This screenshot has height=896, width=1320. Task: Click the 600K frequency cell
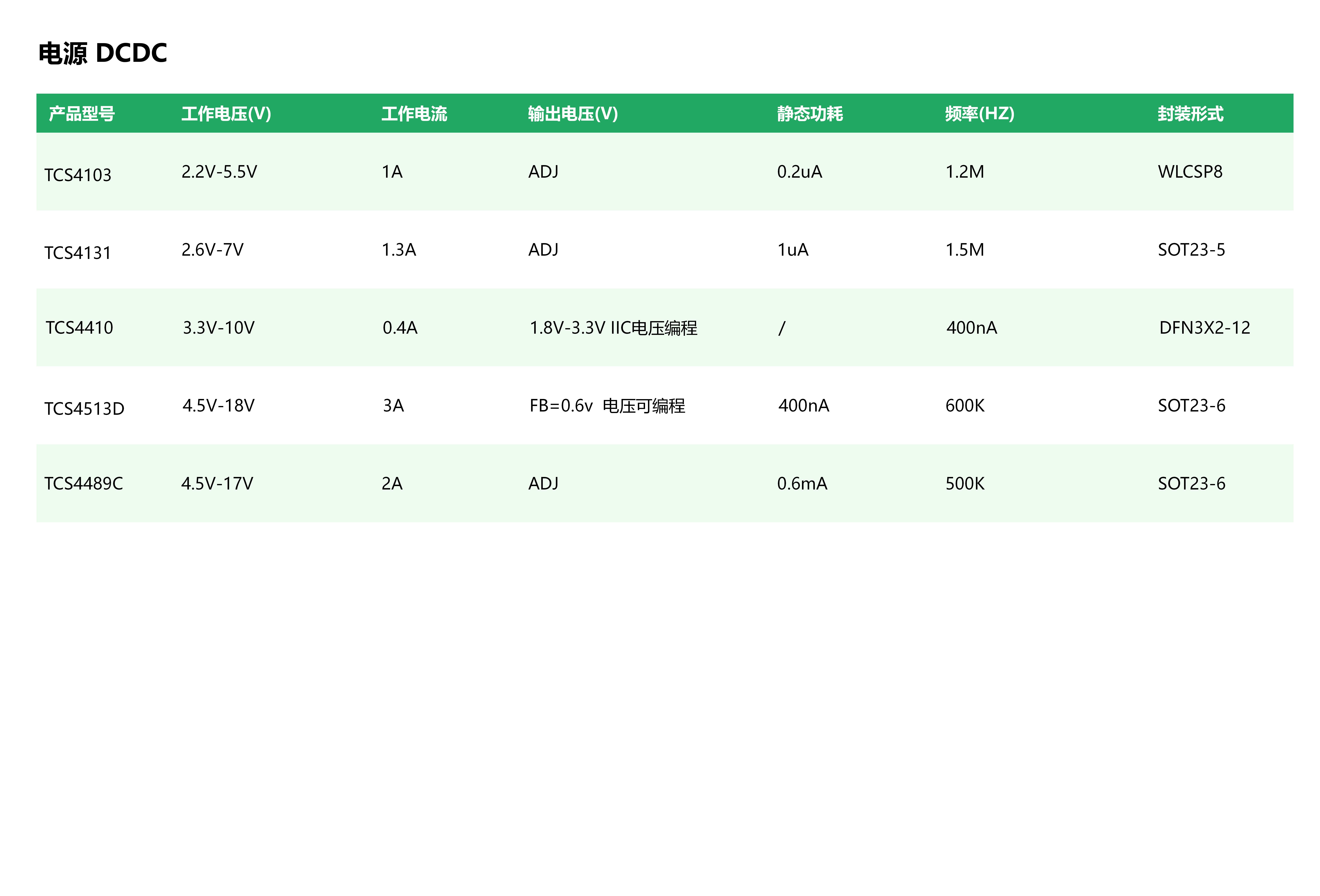965,405
